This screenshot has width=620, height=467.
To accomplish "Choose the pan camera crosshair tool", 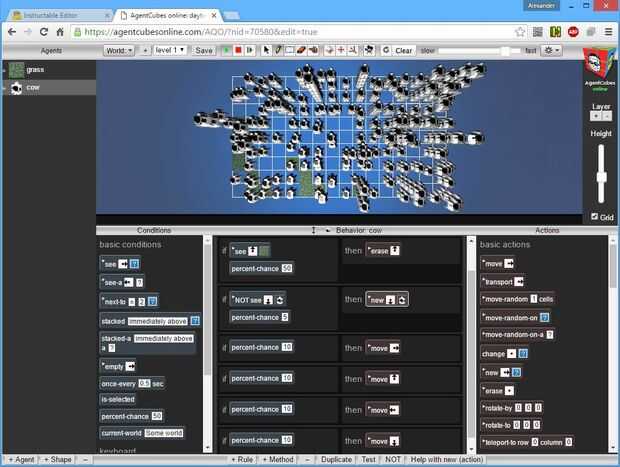I will 341,50.
